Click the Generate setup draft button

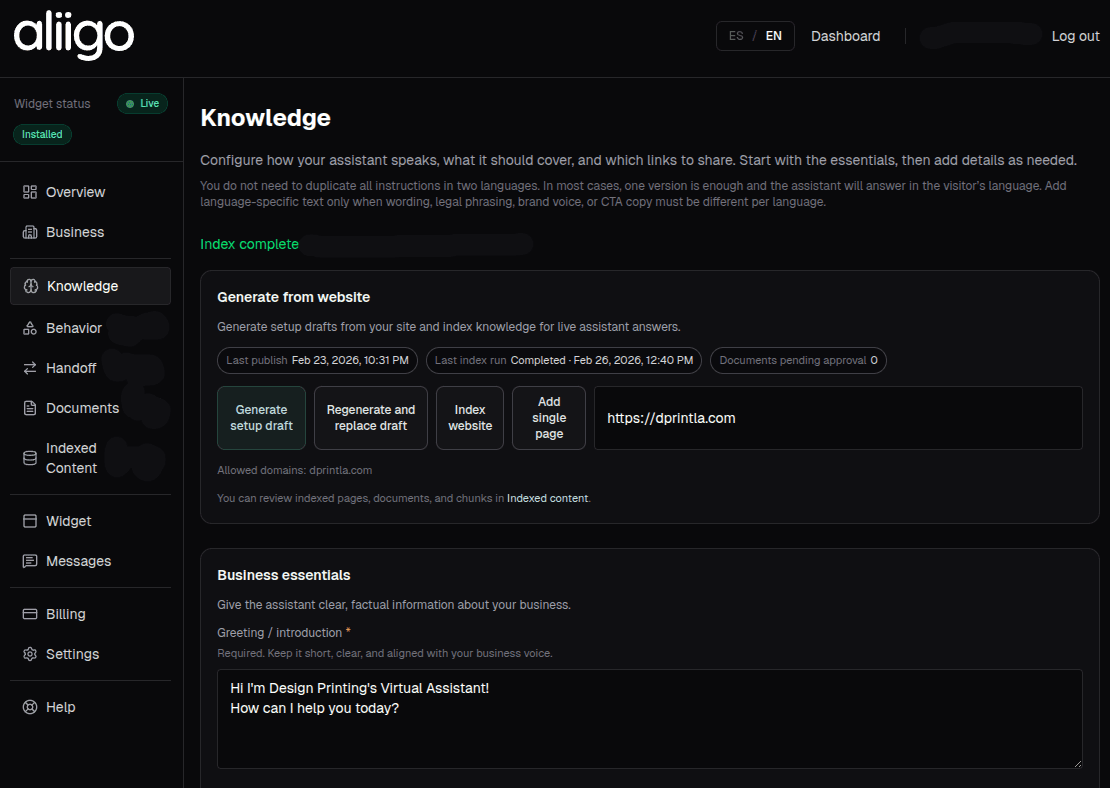pos(261,417)
